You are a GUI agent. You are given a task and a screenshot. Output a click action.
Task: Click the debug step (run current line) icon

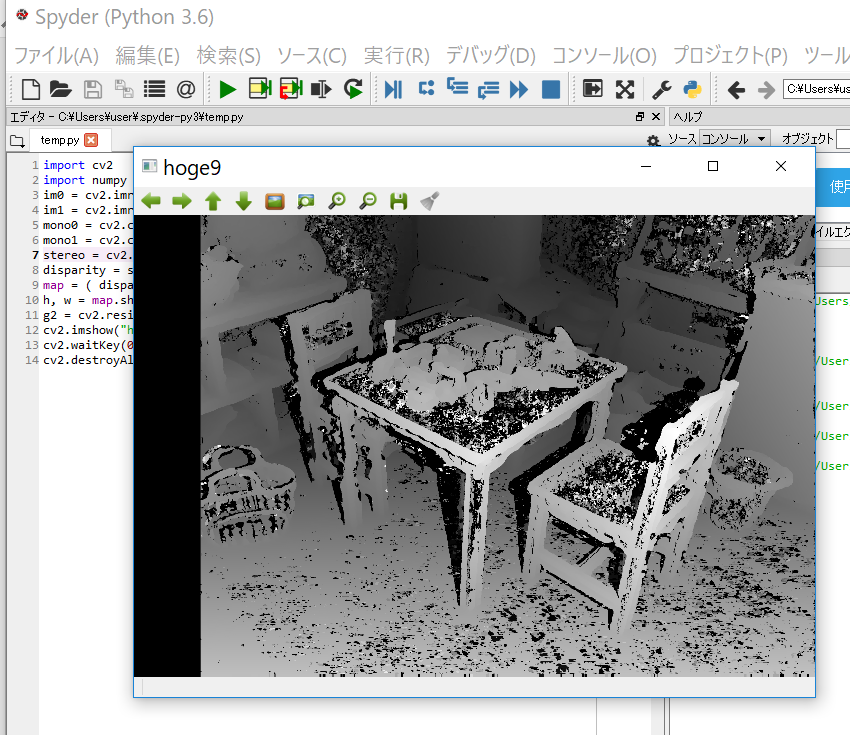pyautogui.click(x=427, y=88)
